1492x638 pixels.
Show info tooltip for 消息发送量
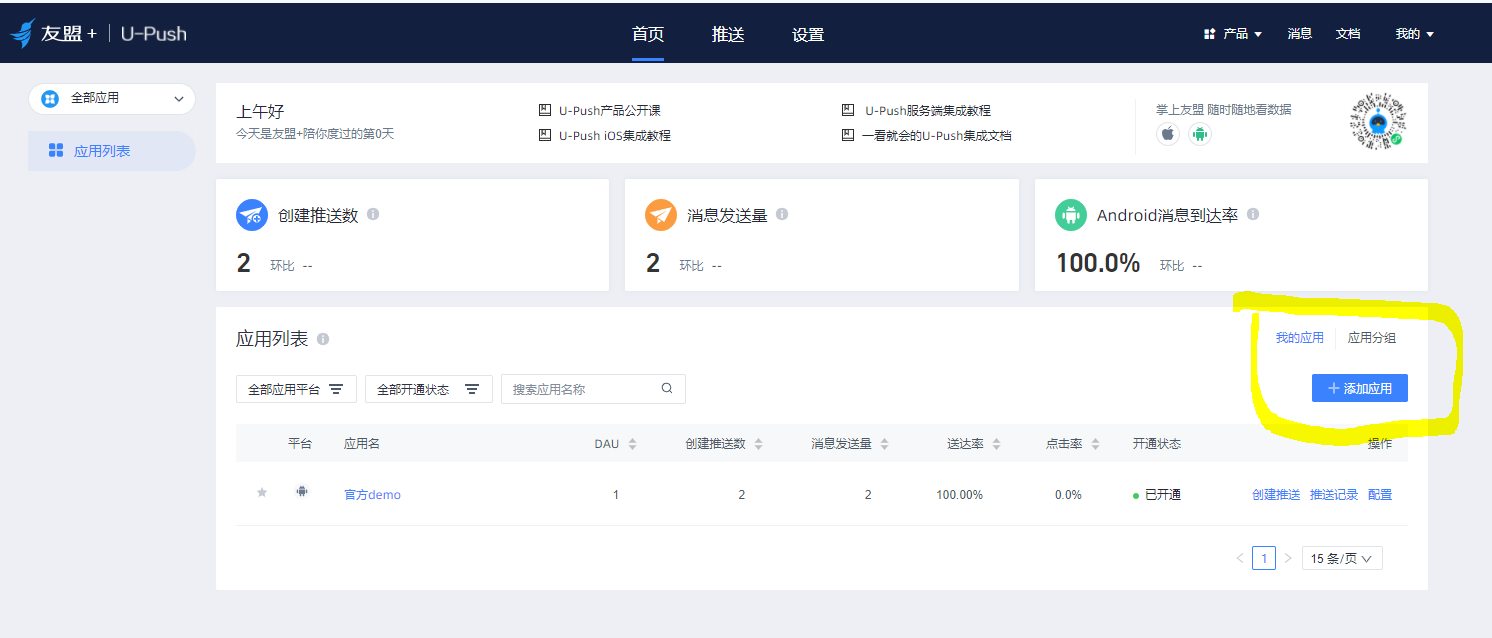coord(782,214)
